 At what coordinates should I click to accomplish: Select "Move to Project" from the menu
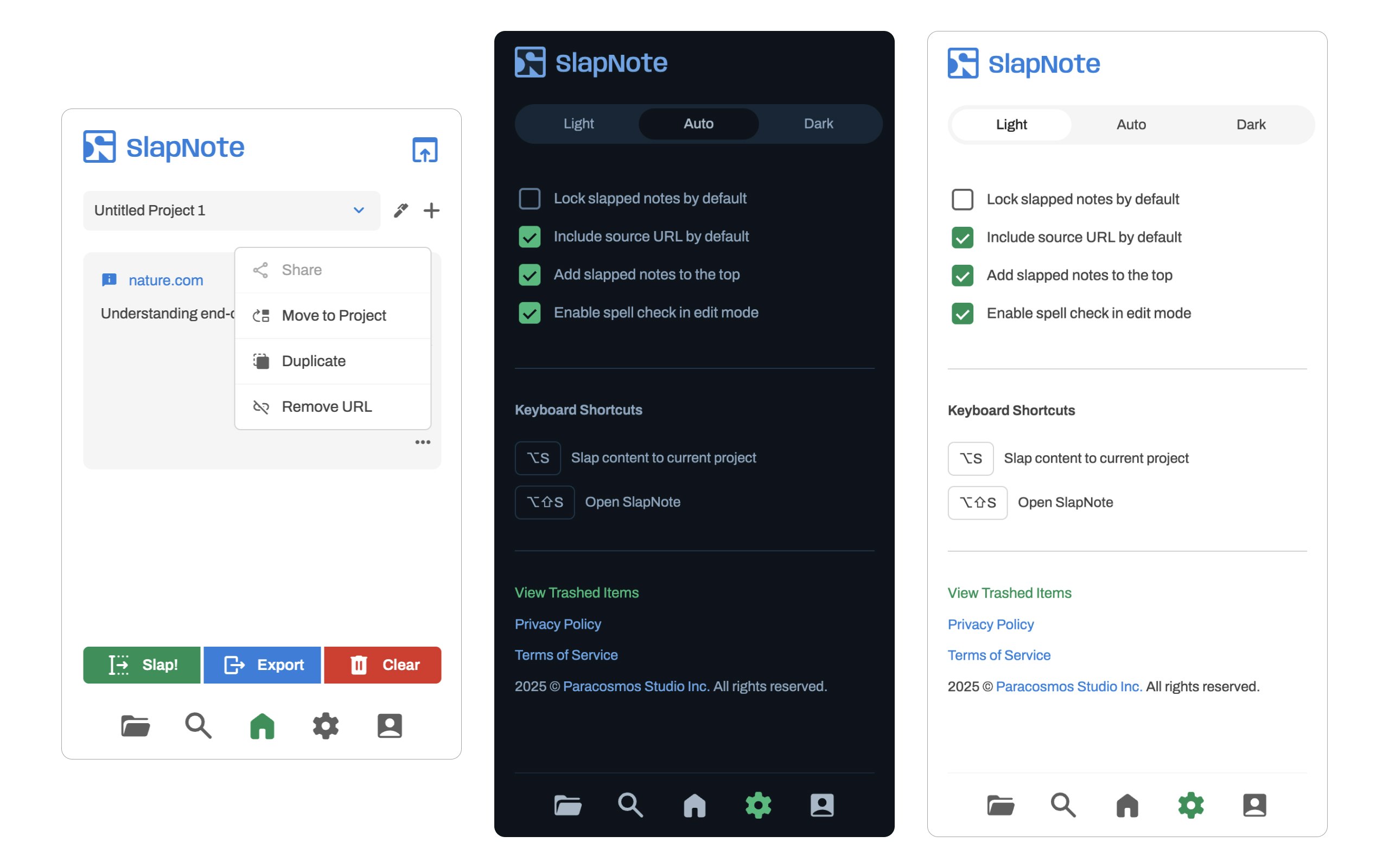point(334,315)
